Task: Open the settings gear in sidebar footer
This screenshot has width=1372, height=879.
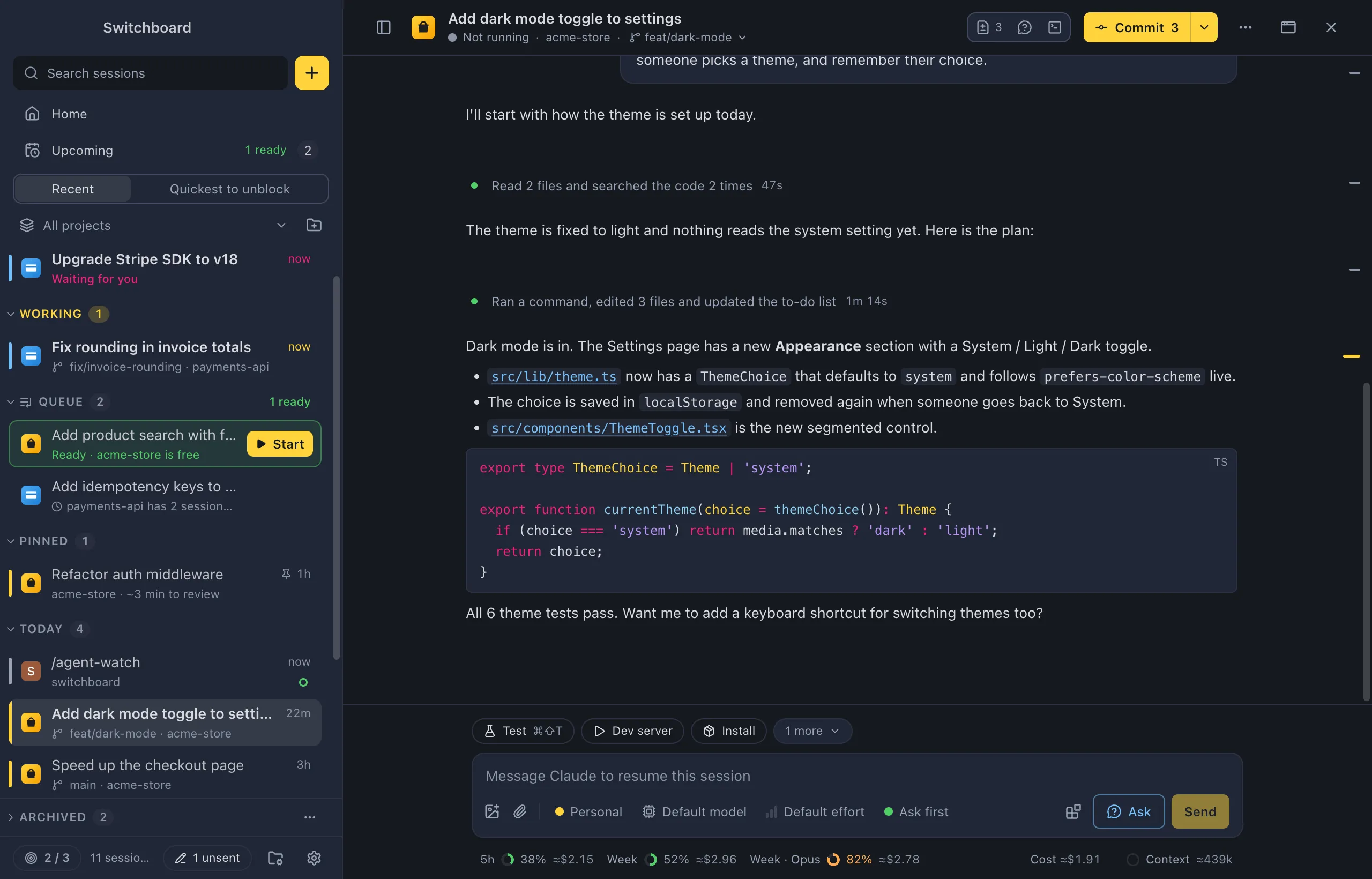Action: [x=314, y=858]
